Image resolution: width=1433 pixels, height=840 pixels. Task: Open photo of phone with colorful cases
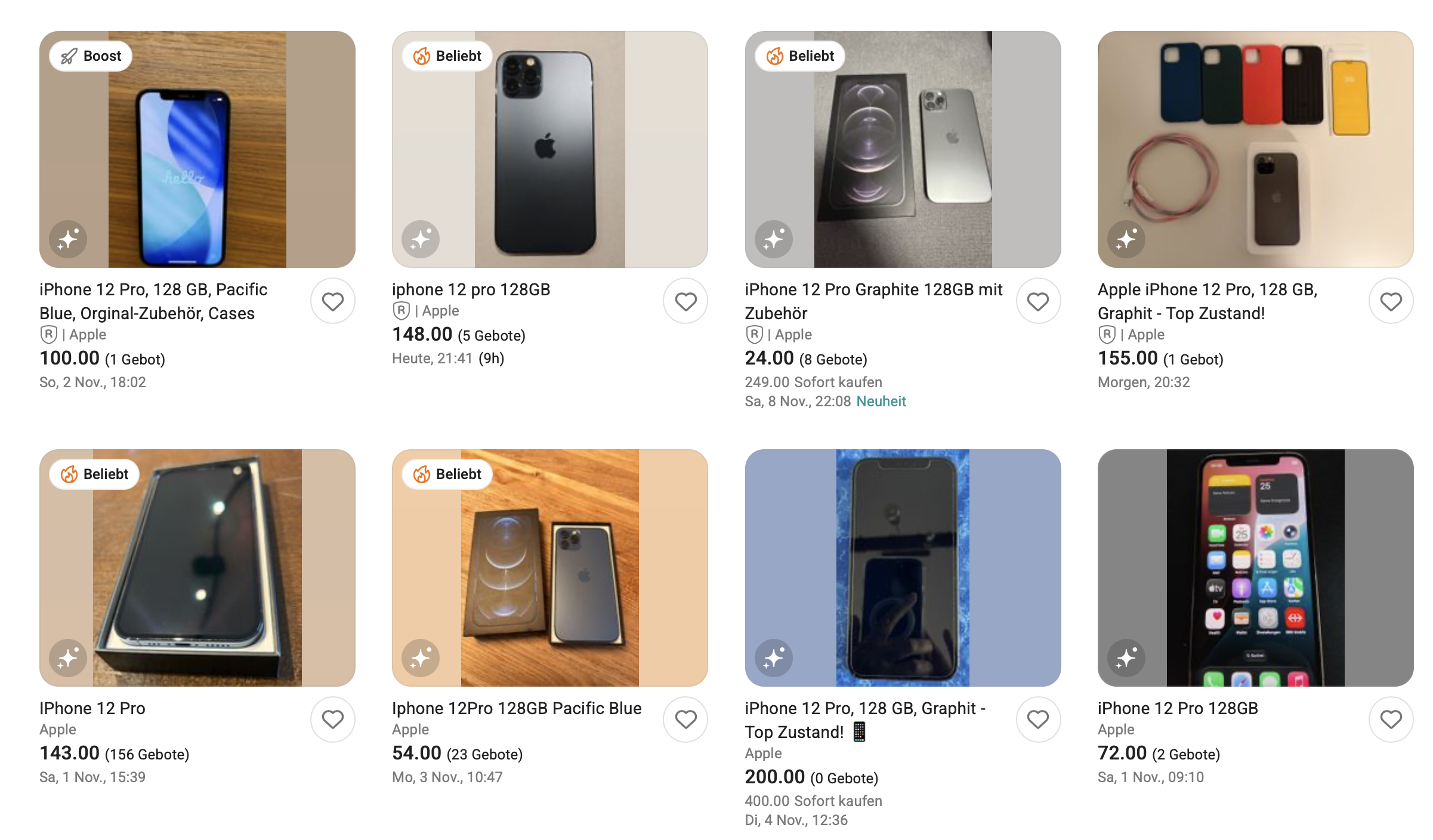[1255, 149]
